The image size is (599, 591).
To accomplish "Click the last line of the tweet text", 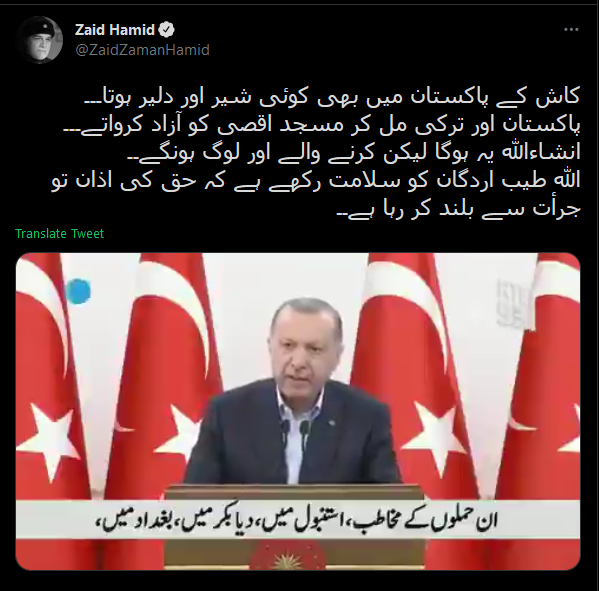I will click(458, 209).
